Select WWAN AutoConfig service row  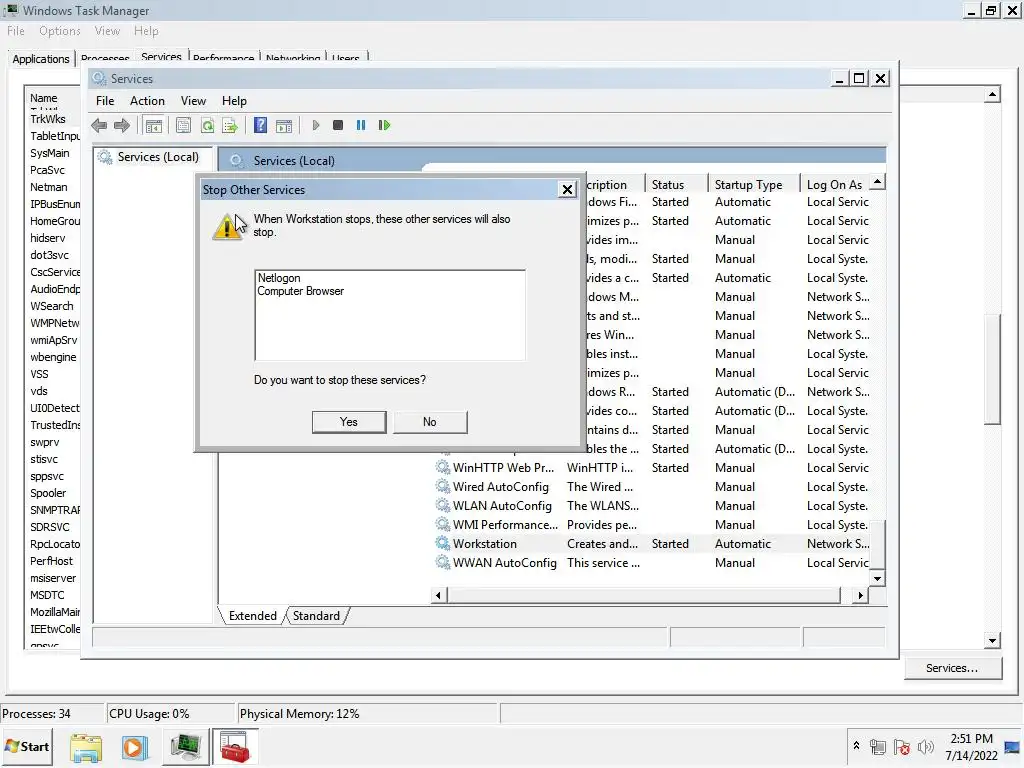[x=653, y=563]
